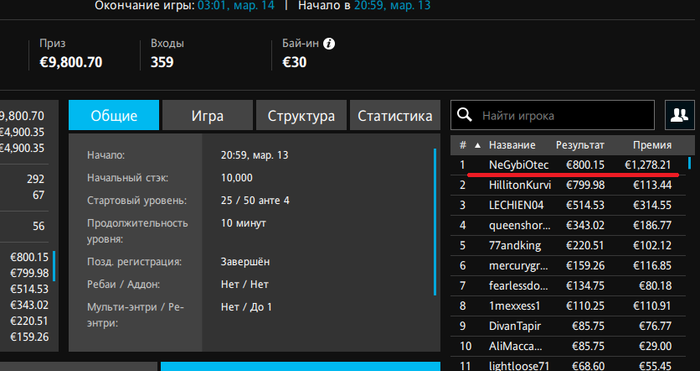Screen dimensions: 700x371
Task: Click the level duration 10 минут
Action: tap(243, 223)
